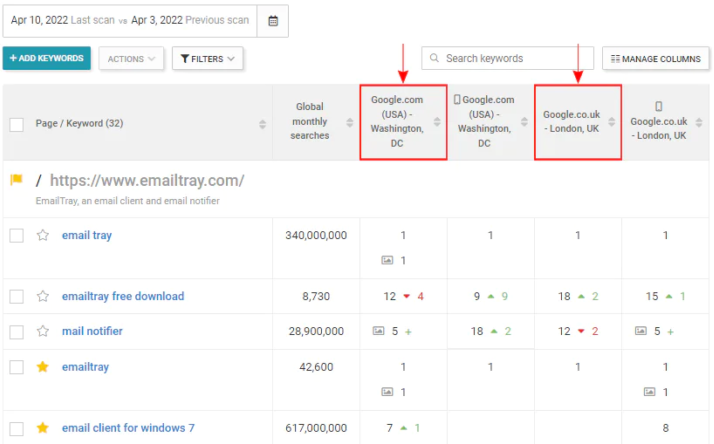This screenshot has width=714, height=444.
Task: Unstar the 'email client for windows 7' keyword
Action: [x=43, y=428]
